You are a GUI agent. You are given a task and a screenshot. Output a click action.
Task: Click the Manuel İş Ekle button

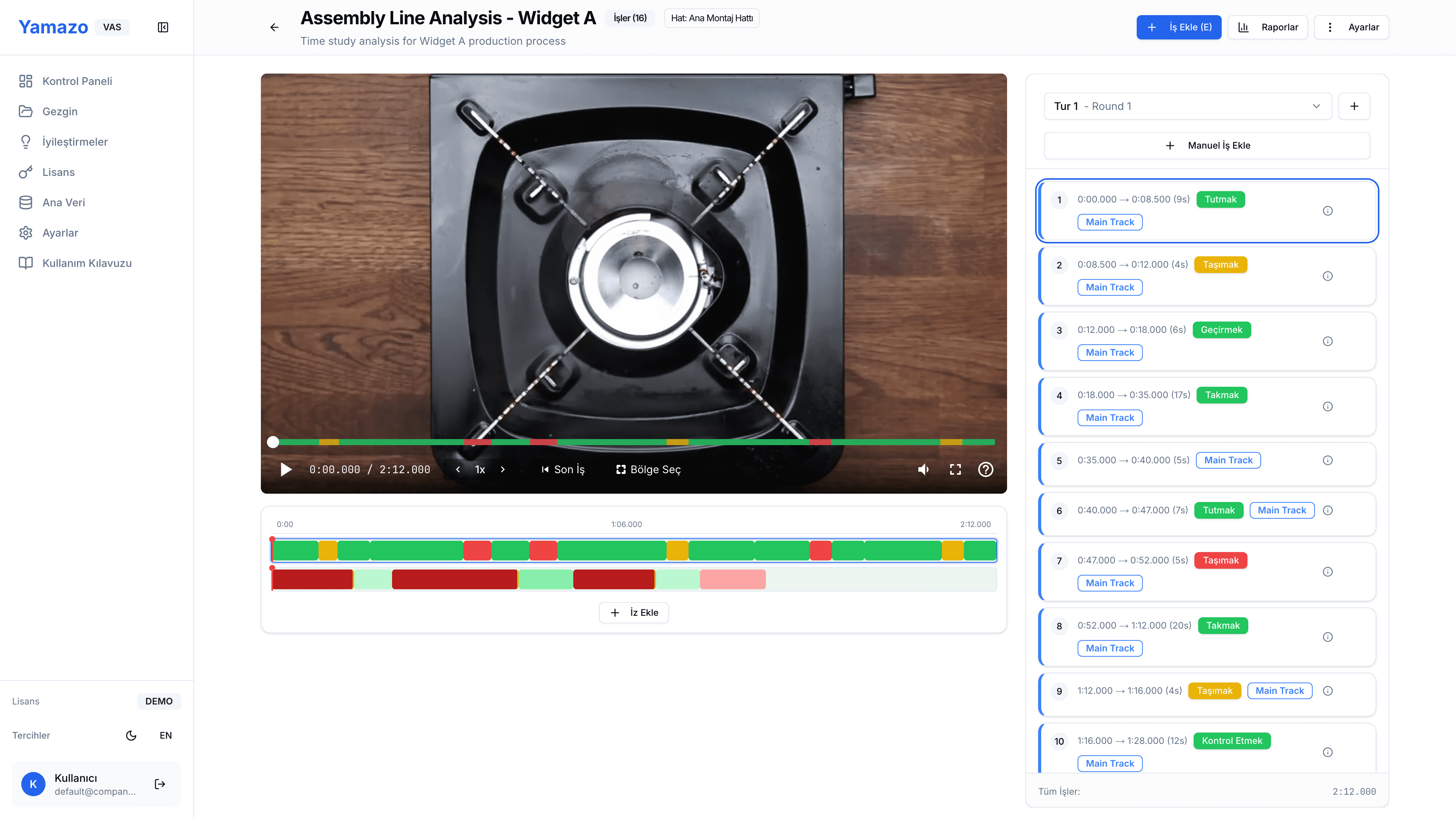pyautogui.click(x=1207, y=145)
